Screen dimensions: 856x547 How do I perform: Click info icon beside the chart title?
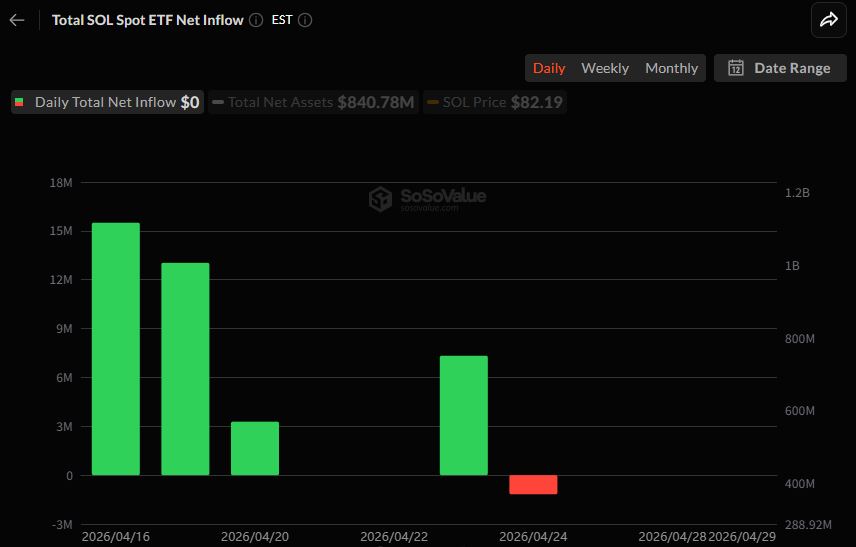pyautogui.click(x=256, y=20)
